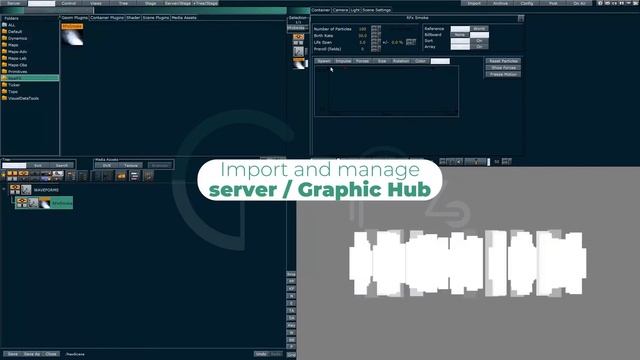Open the Post section

[553, 3]
